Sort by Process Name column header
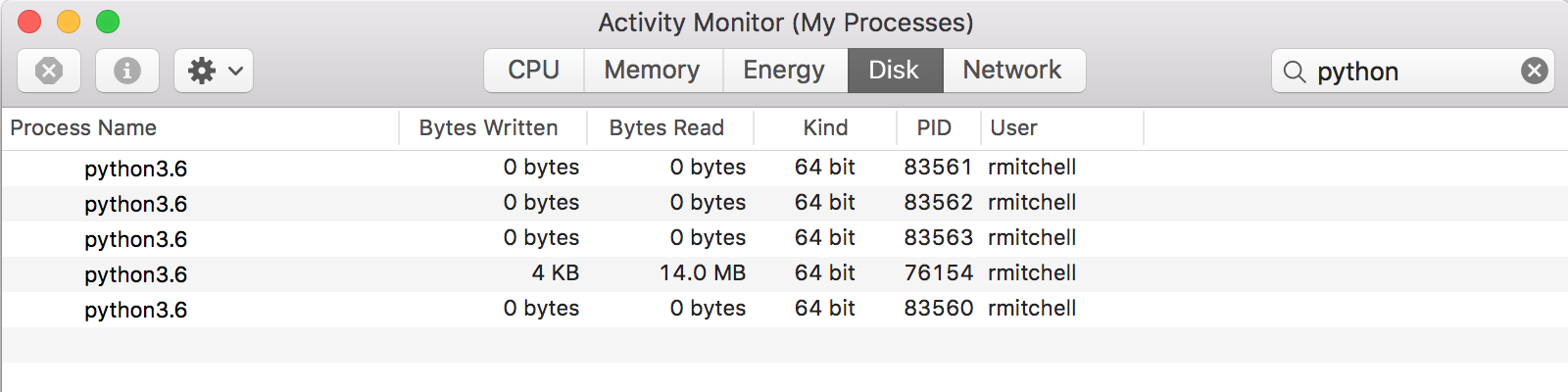Viewport: 1568px width, 392px height. tap(84, 128)
